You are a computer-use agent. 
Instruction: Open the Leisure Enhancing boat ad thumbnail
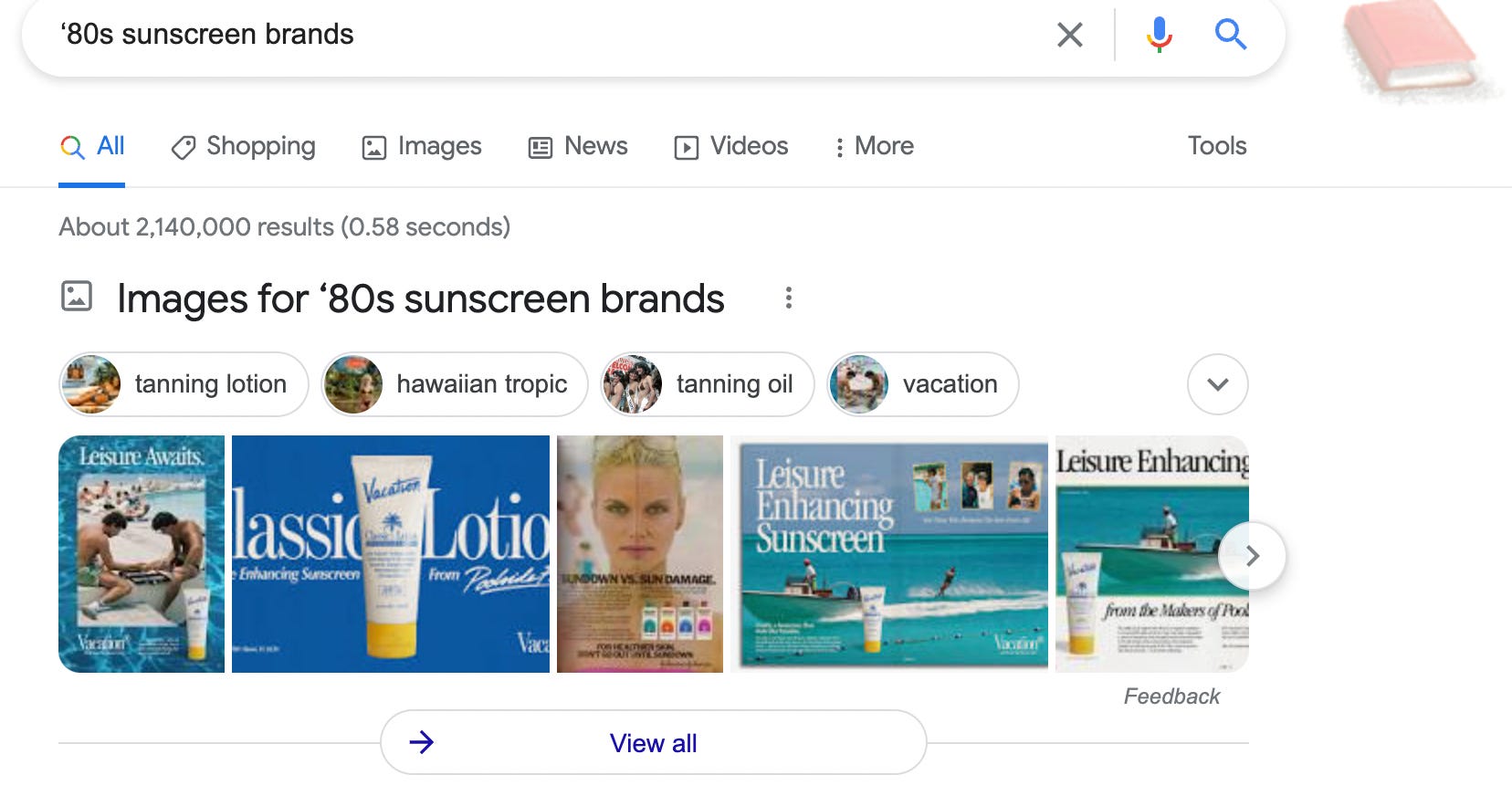click(1152, 554)
